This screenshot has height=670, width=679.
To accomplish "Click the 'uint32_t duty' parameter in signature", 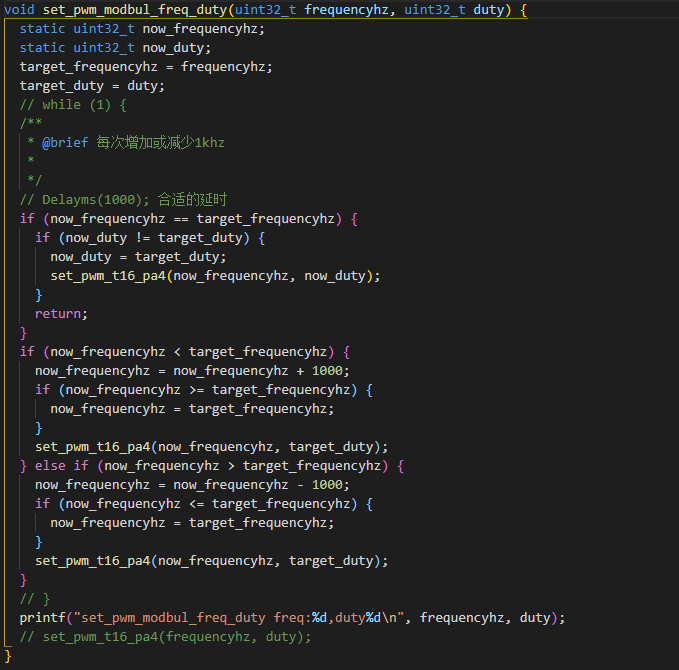I will point(454,10).
